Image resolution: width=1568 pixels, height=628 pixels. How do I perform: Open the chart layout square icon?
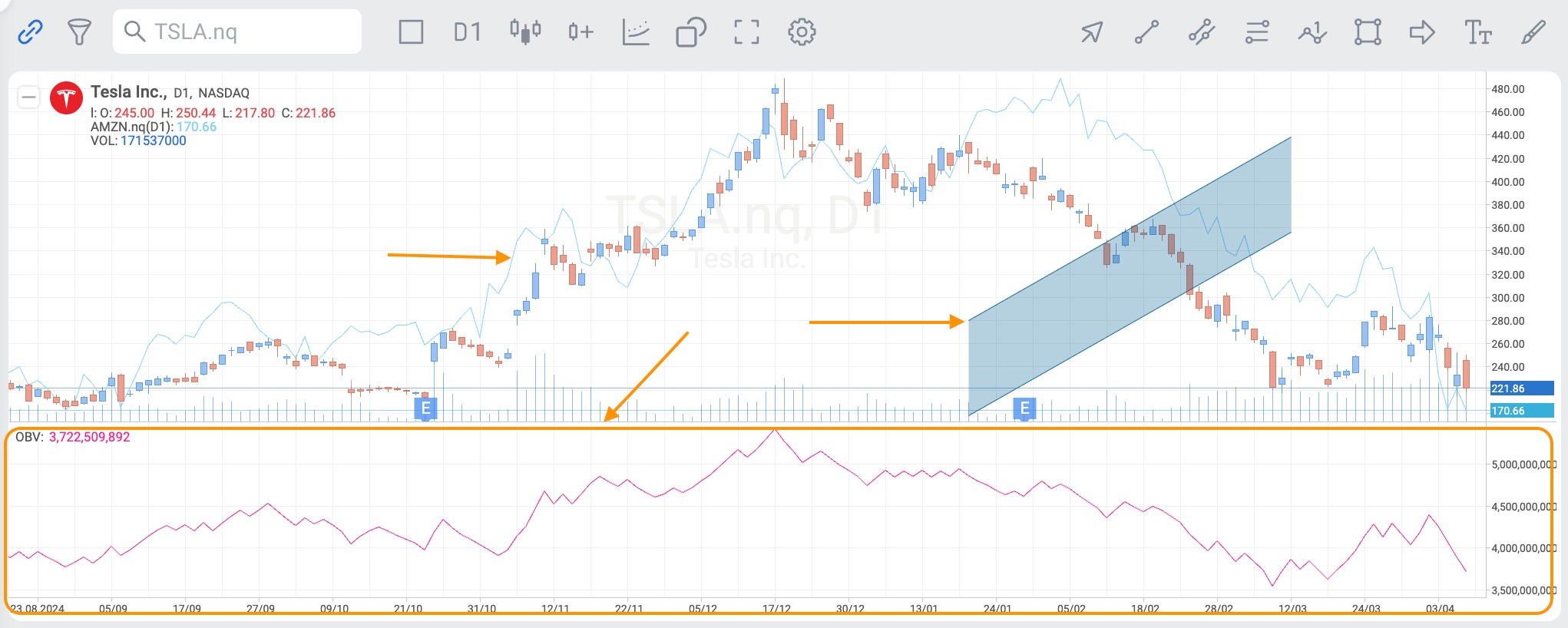coord(411,32)
